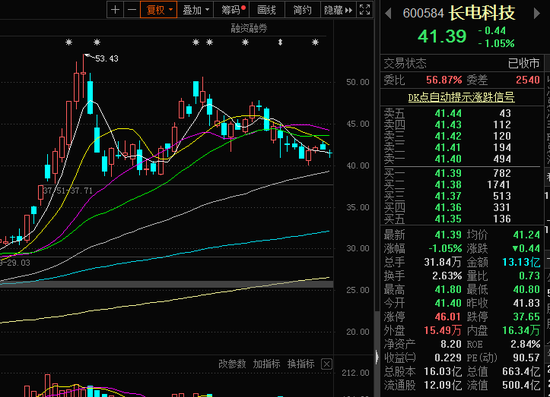Click 委差 value 2540
The width and height of the screenshot is (550, 397).
click(528, 80)
